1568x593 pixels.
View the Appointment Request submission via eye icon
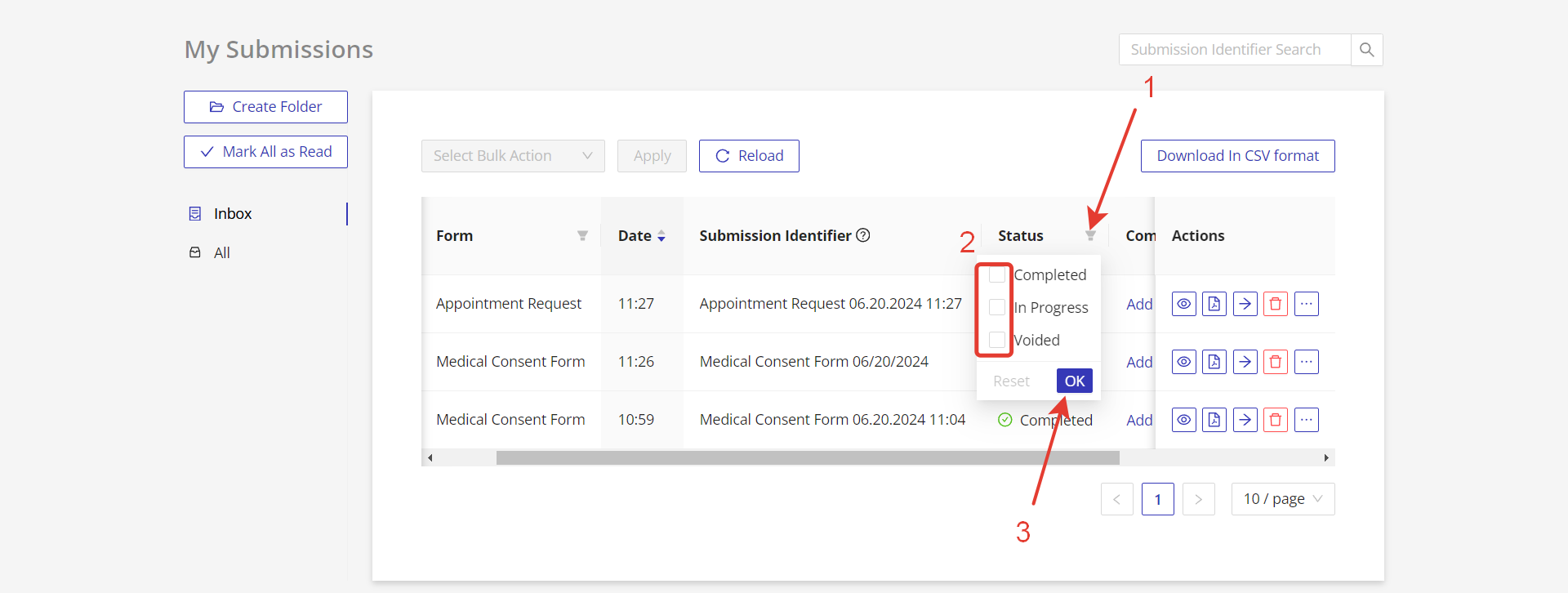1183,304
